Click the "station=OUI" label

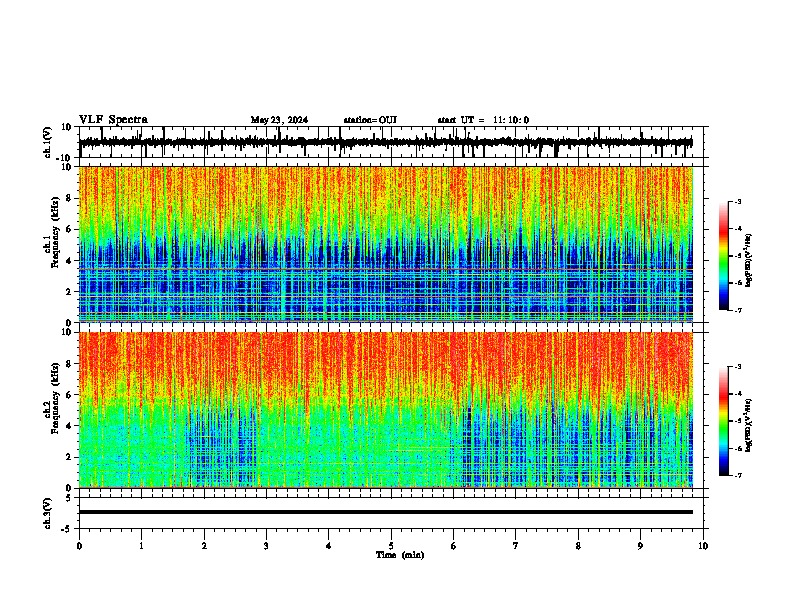coord(370,120)
